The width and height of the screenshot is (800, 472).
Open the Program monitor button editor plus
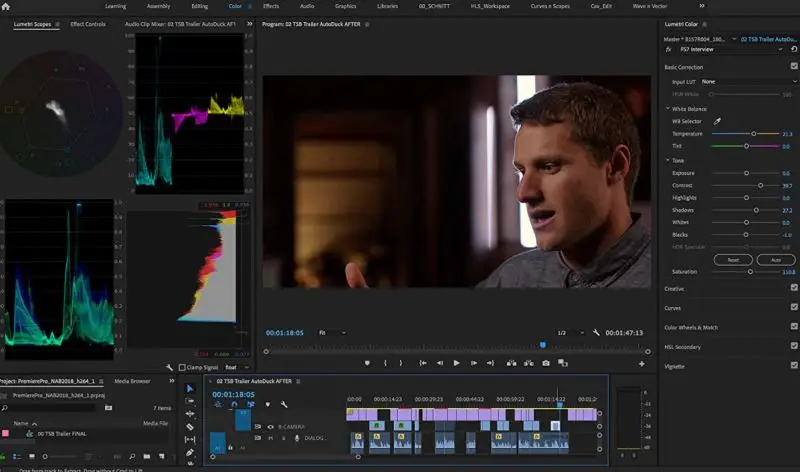[642, 364]
